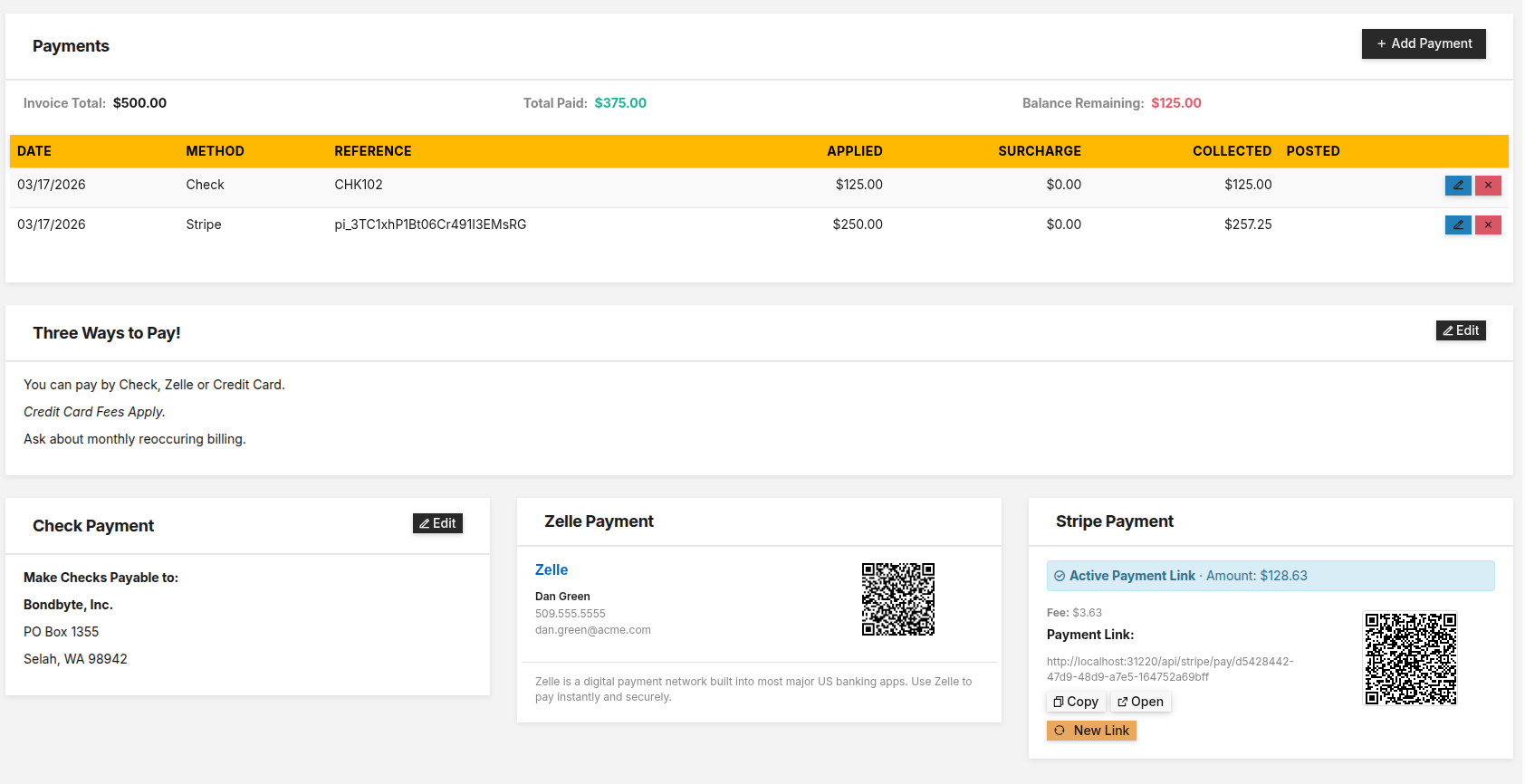Generate a New Link for Stripe
The width and height of the screenshot is (1525, 784).
coord(1091,731)
